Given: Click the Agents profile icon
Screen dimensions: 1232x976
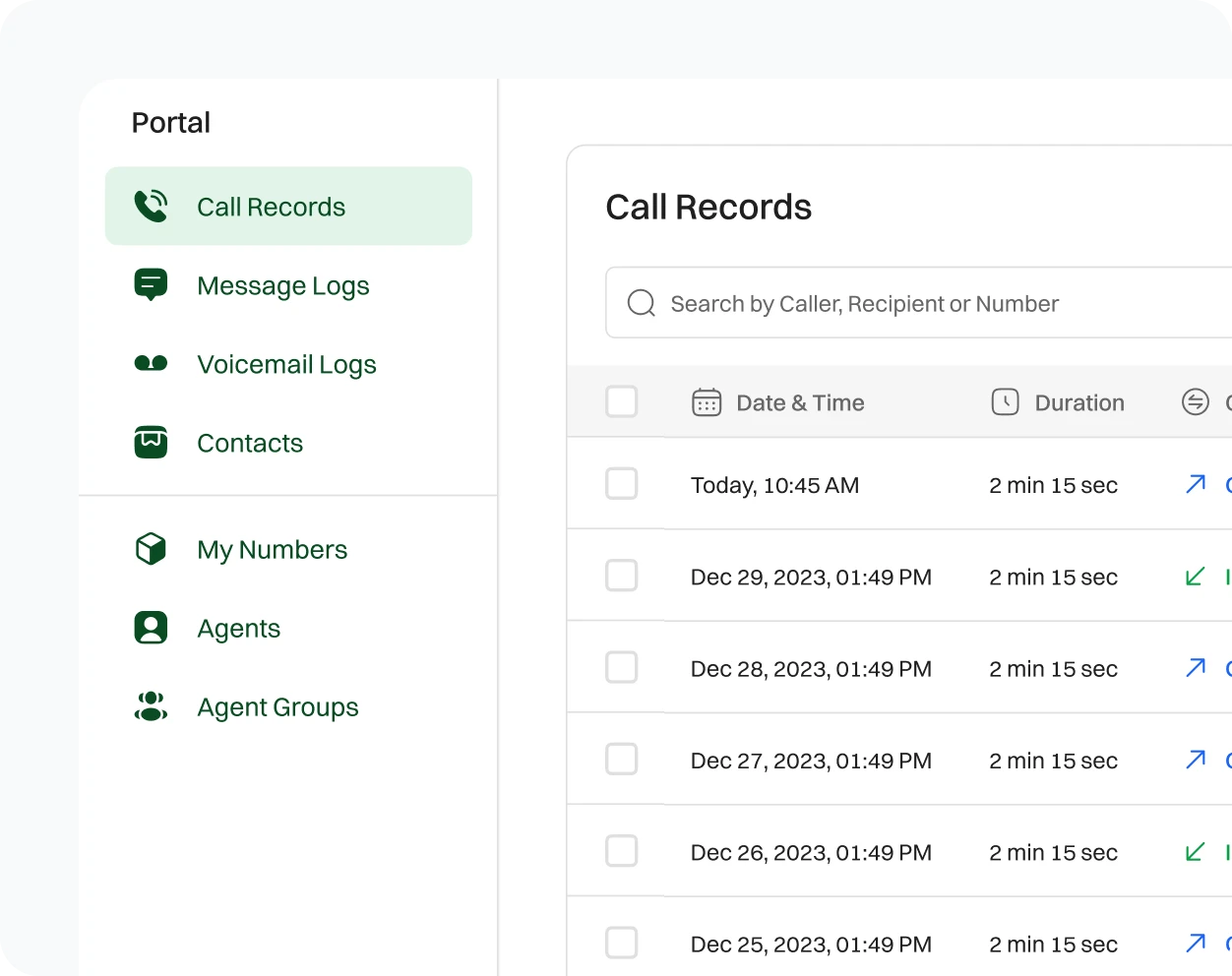Looking at the screenshot, I should coord(150,628).
